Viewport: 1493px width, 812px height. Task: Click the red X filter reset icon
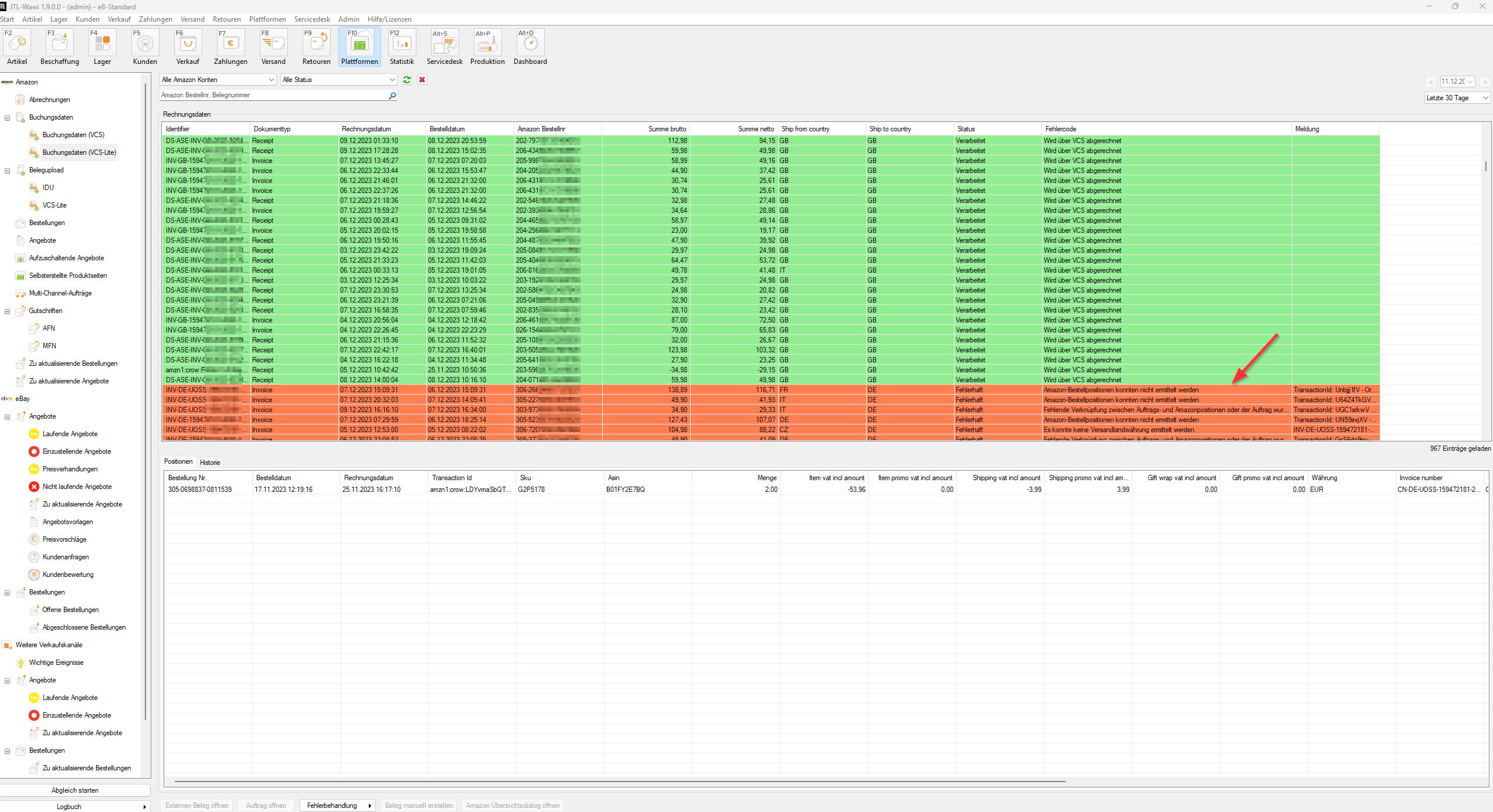[422, 80]
